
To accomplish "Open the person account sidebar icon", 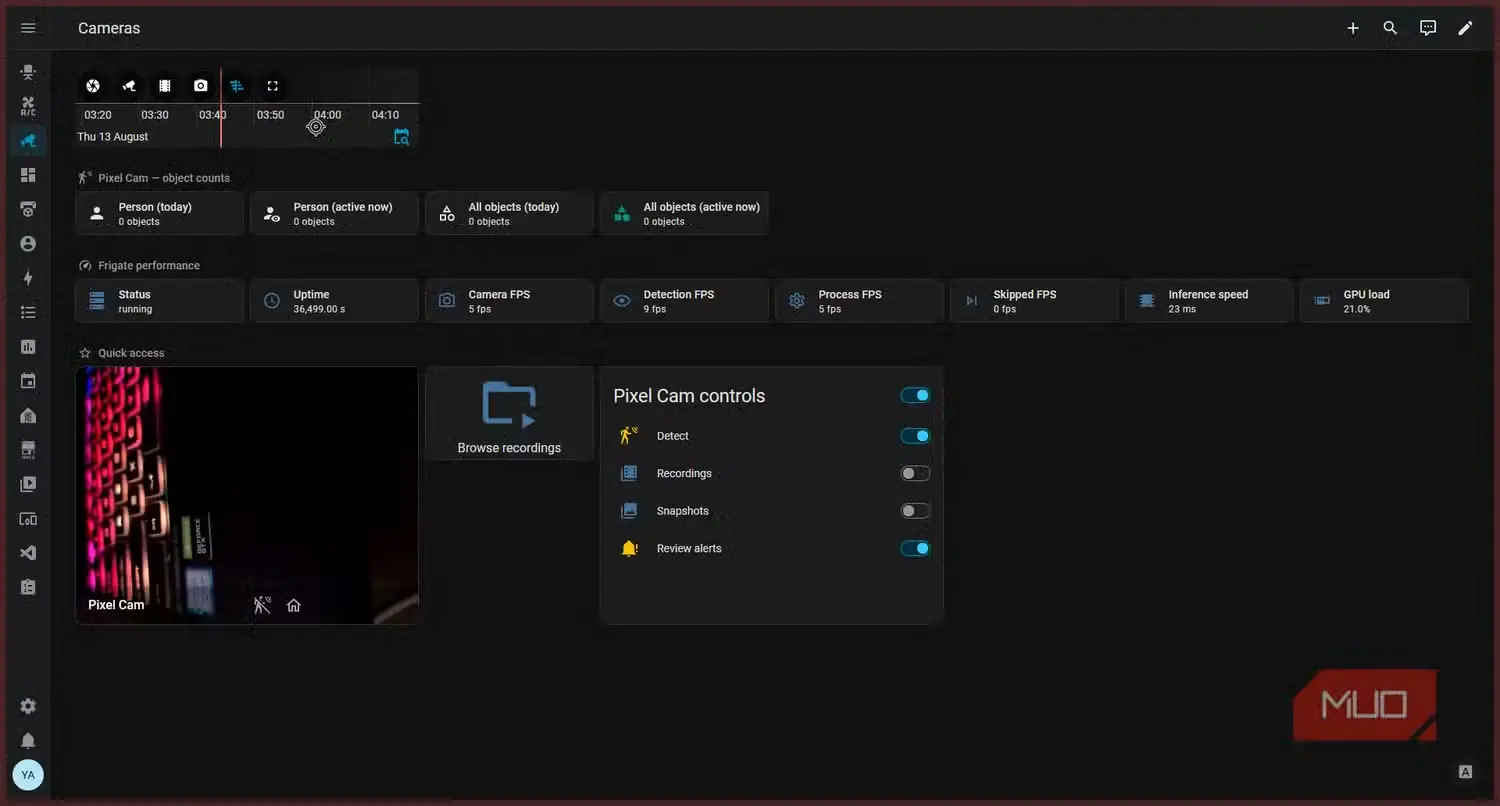I will [28, 244].
